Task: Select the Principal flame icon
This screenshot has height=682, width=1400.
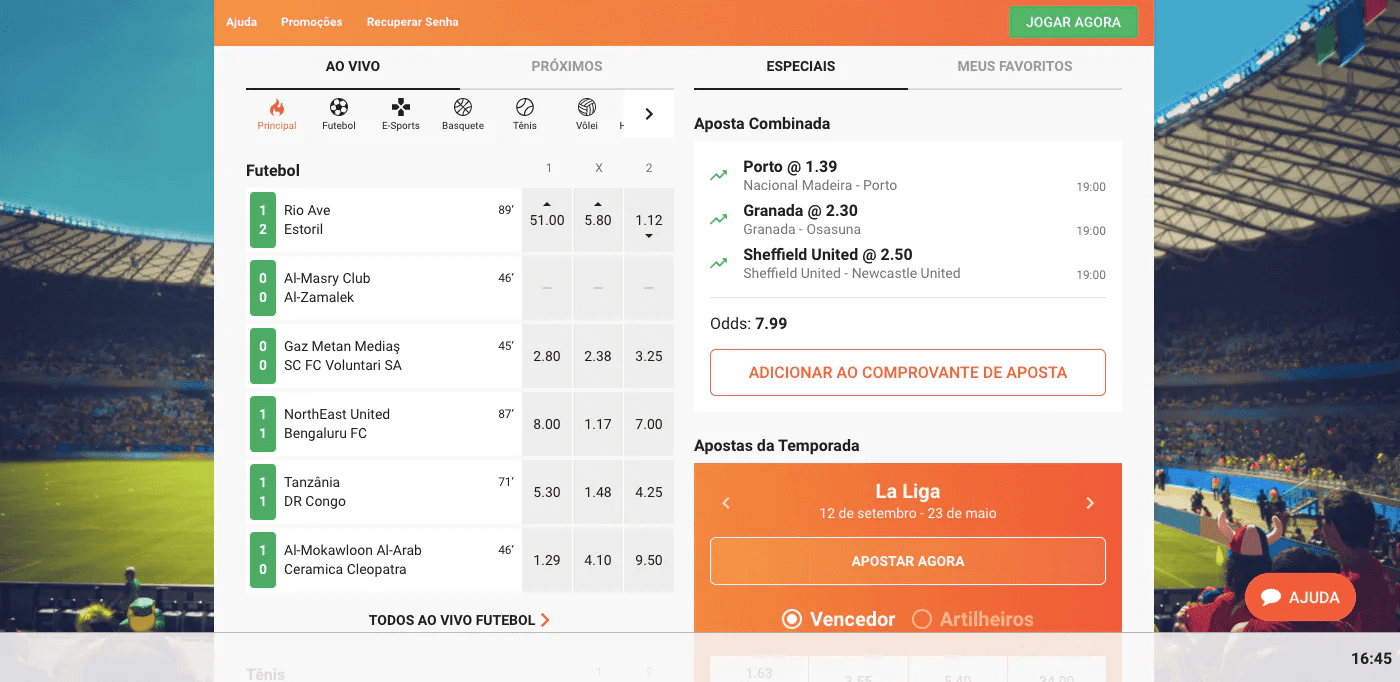Action: [x=277, y=107]
